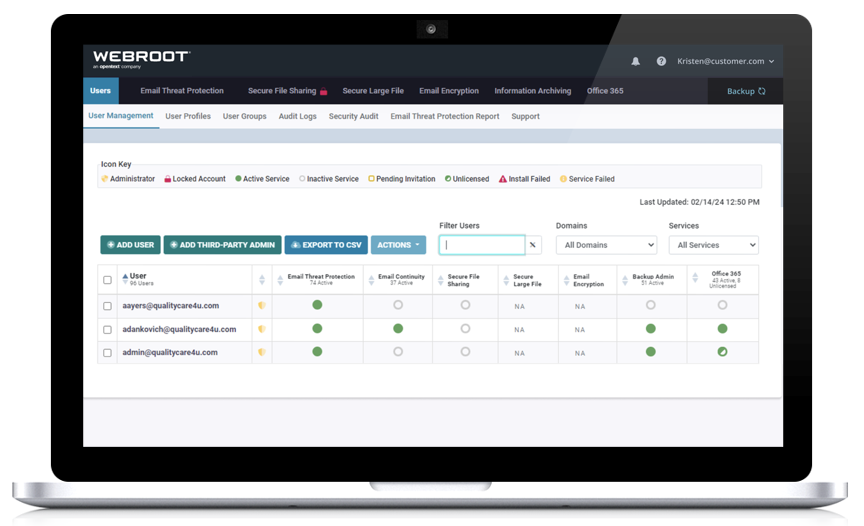Switch to the Users main tab
Viewport: 864px width, 526px height.
(x=100, y=91)
